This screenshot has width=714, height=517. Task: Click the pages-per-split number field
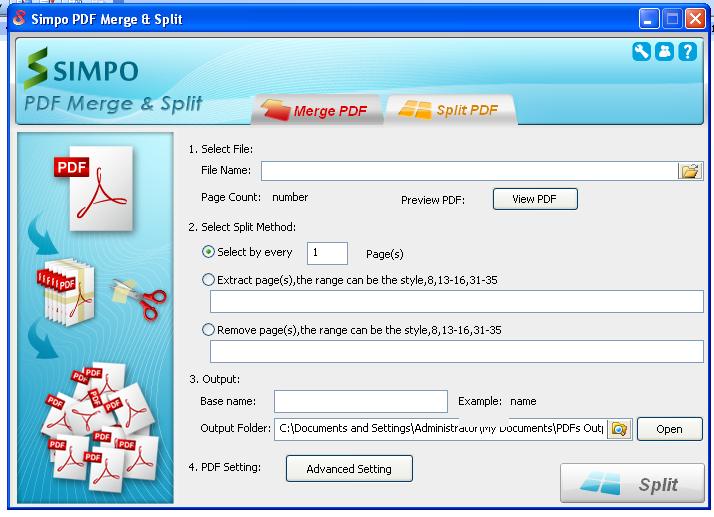327,253
